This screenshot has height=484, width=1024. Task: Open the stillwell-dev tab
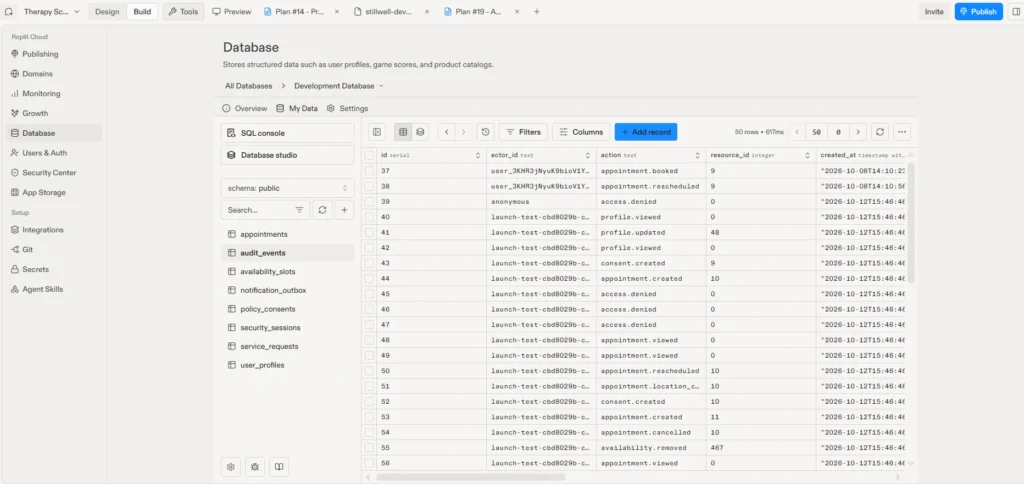point(389,12)
